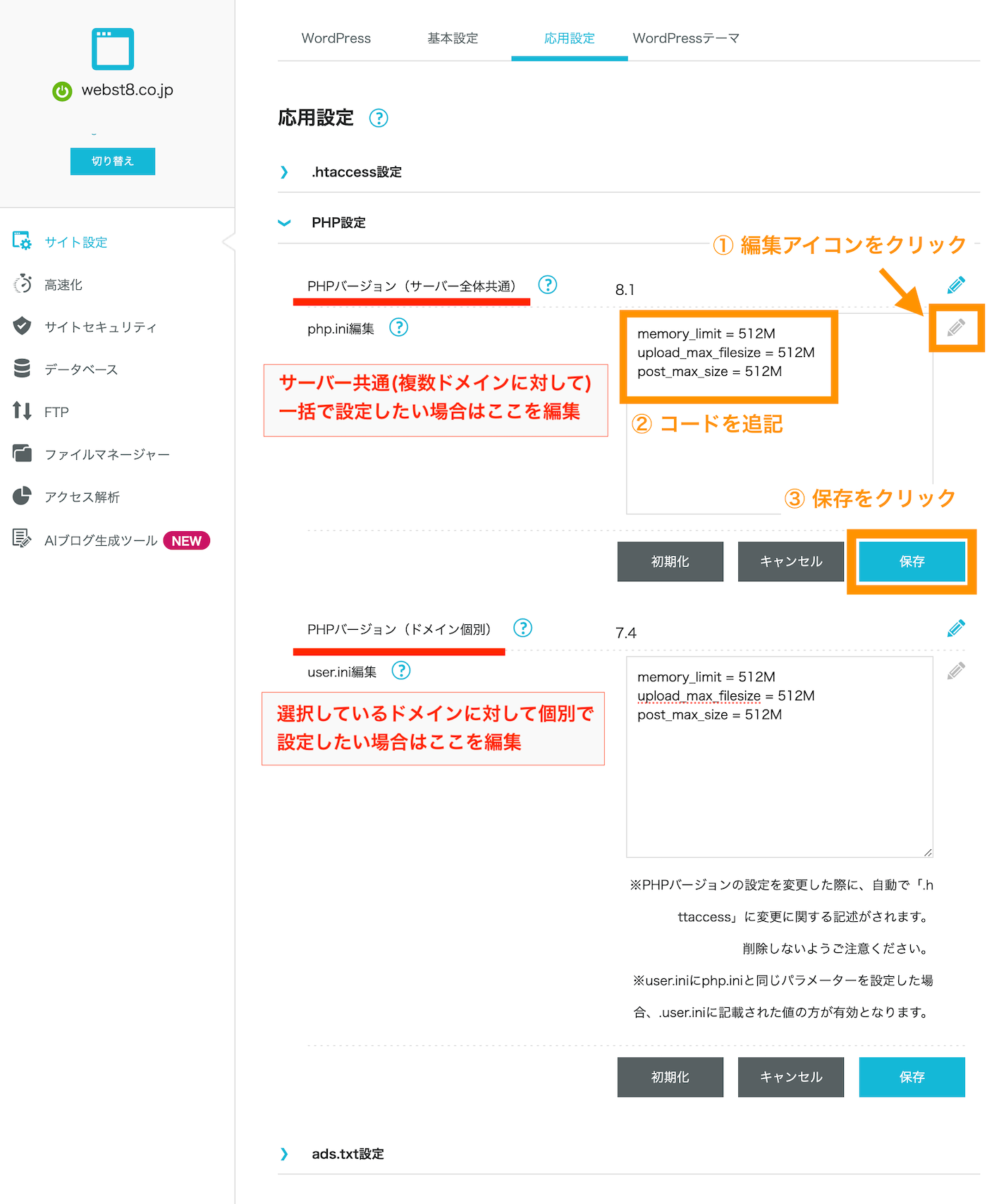Click the アクセス解析 pie chart icon

pyautogui.click(x=22, y=496)
